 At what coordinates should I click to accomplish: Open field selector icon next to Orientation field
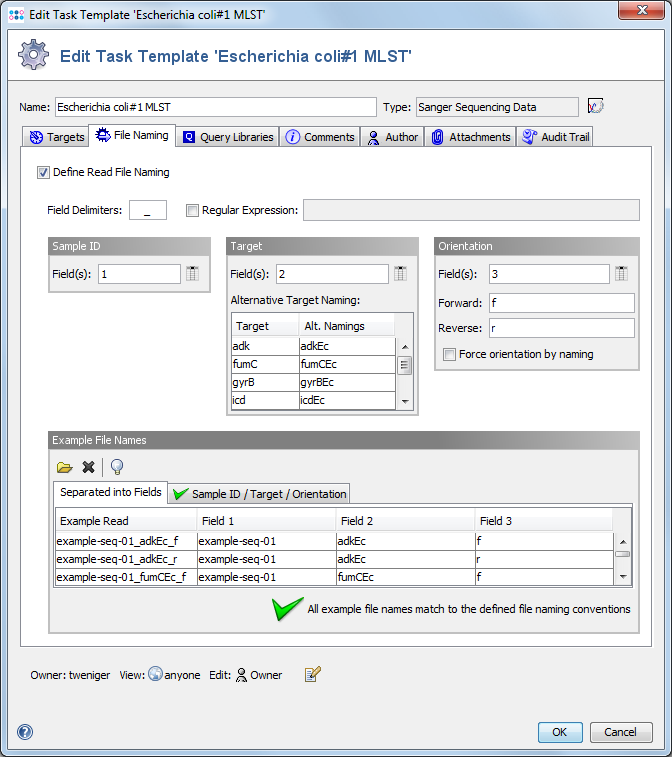(x=622, y=274)
